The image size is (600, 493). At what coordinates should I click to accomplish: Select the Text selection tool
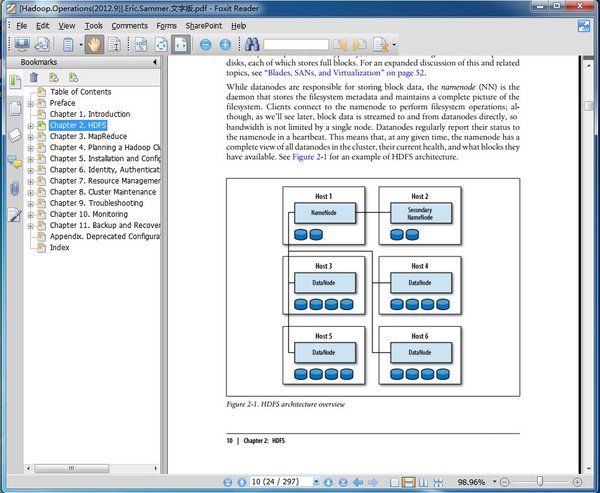(115, 44)
